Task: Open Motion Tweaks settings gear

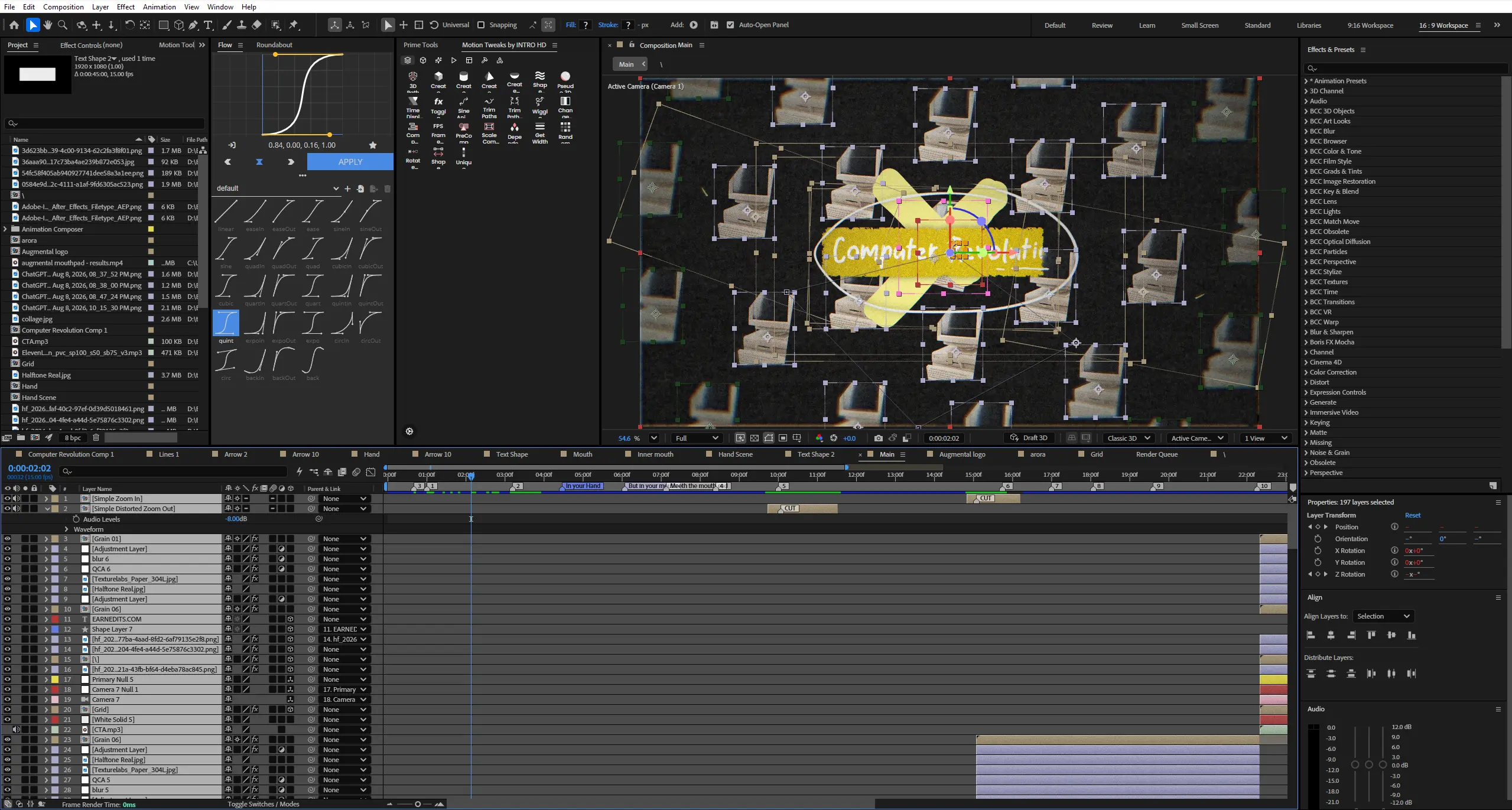Action: coord(409,431)
